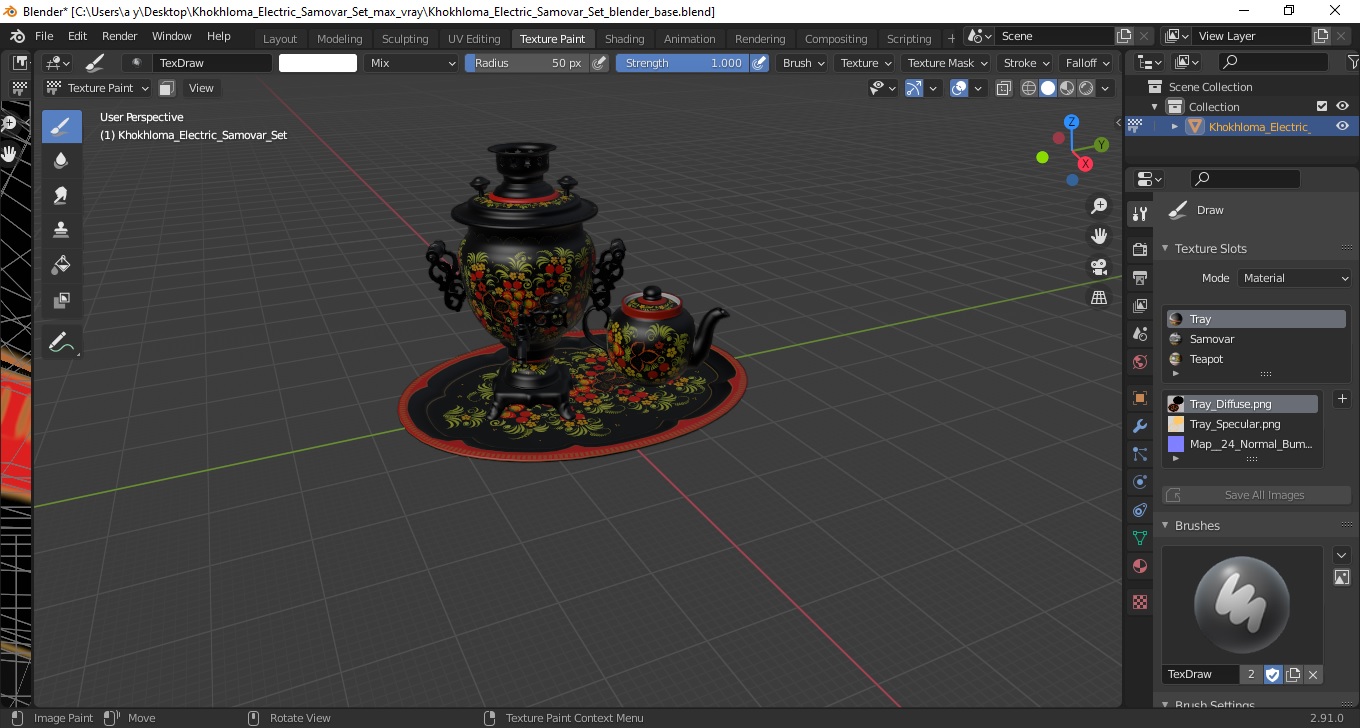This screenshot has height=728, width=1360.
Task: Open the texture slots Mode Material dropdown
Action: [x=1294, y=278]
